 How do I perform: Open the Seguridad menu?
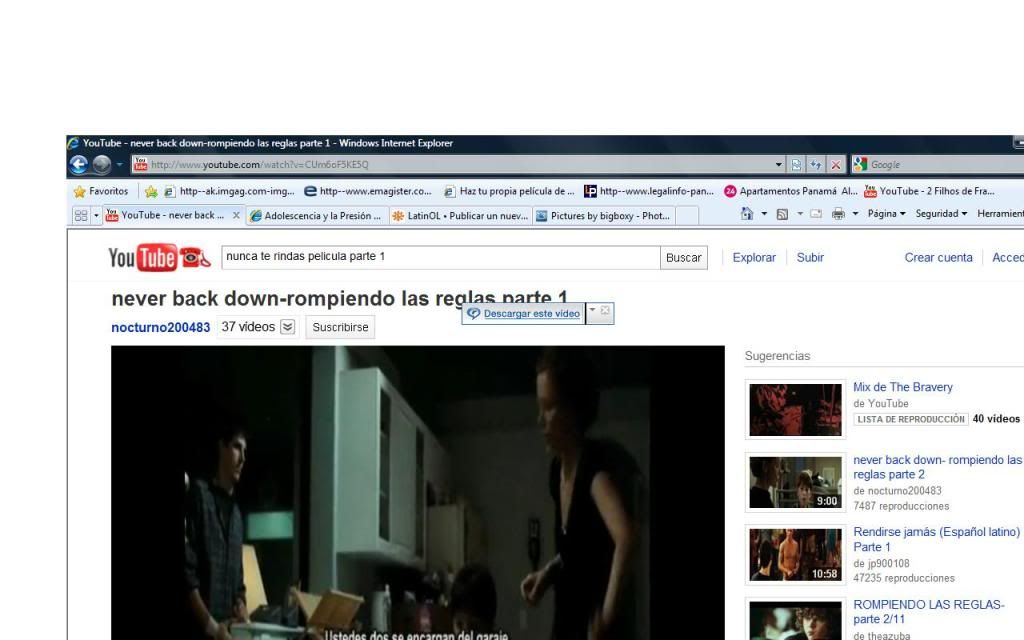(x=941, y=214)
